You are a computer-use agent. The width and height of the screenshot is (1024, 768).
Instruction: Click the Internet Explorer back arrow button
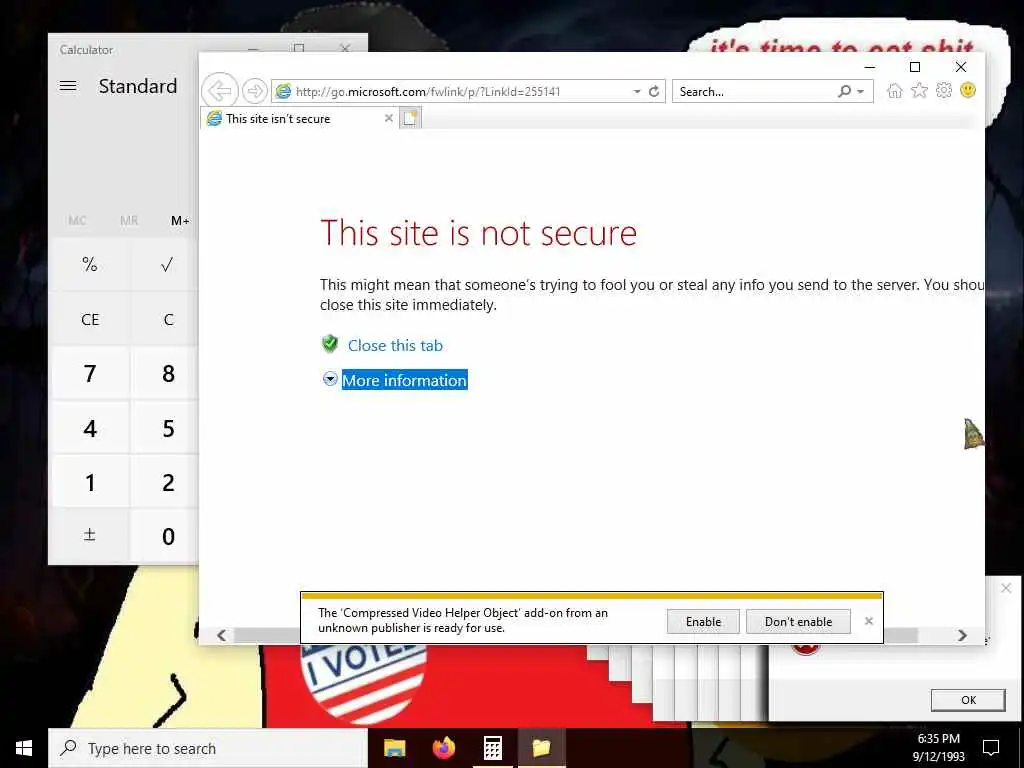(219, 91)
